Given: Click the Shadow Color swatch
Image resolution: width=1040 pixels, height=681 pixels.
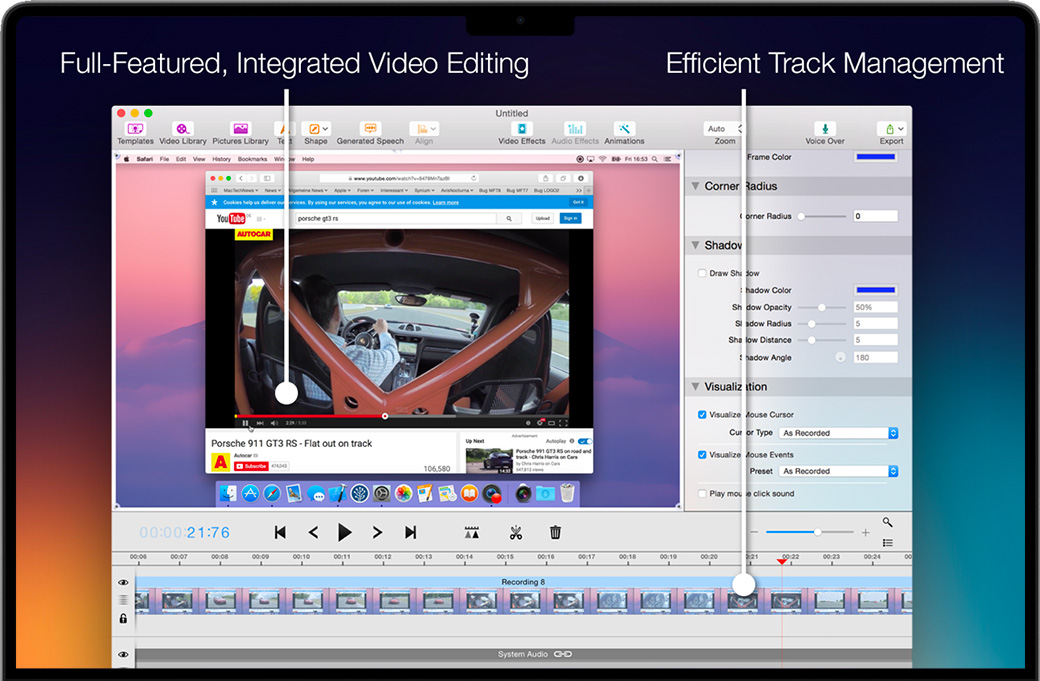Looking at the screenshot, I should [875, 290].
